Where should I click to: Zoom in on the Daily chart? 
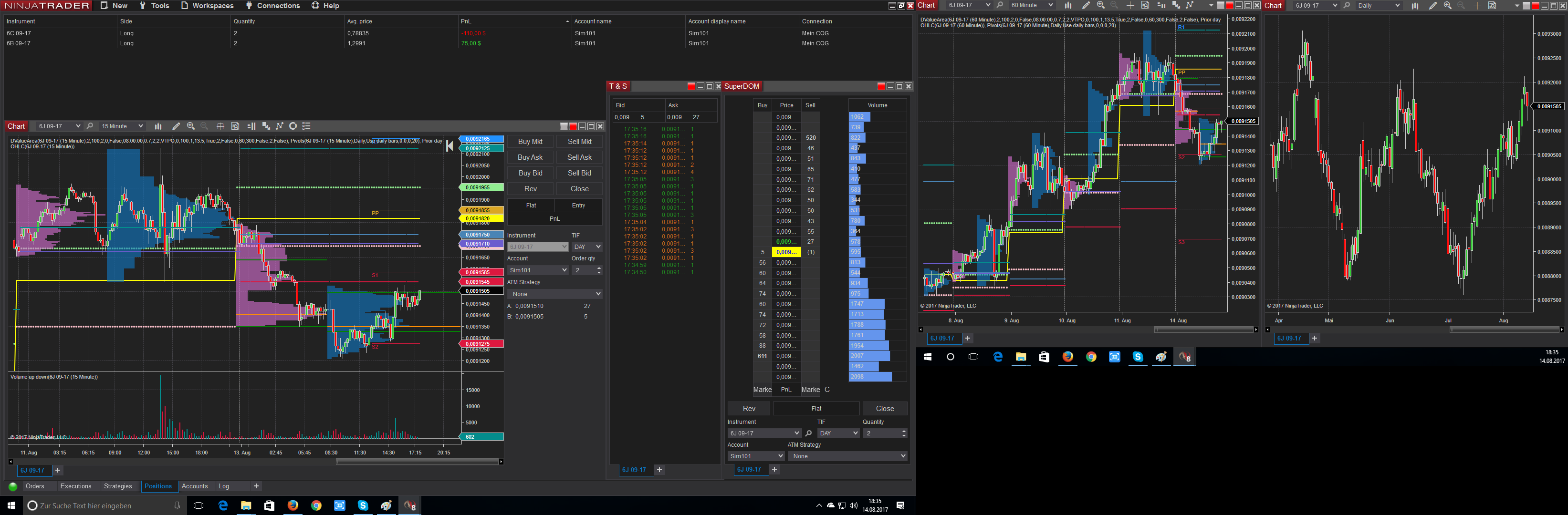tap(1447, 5)
